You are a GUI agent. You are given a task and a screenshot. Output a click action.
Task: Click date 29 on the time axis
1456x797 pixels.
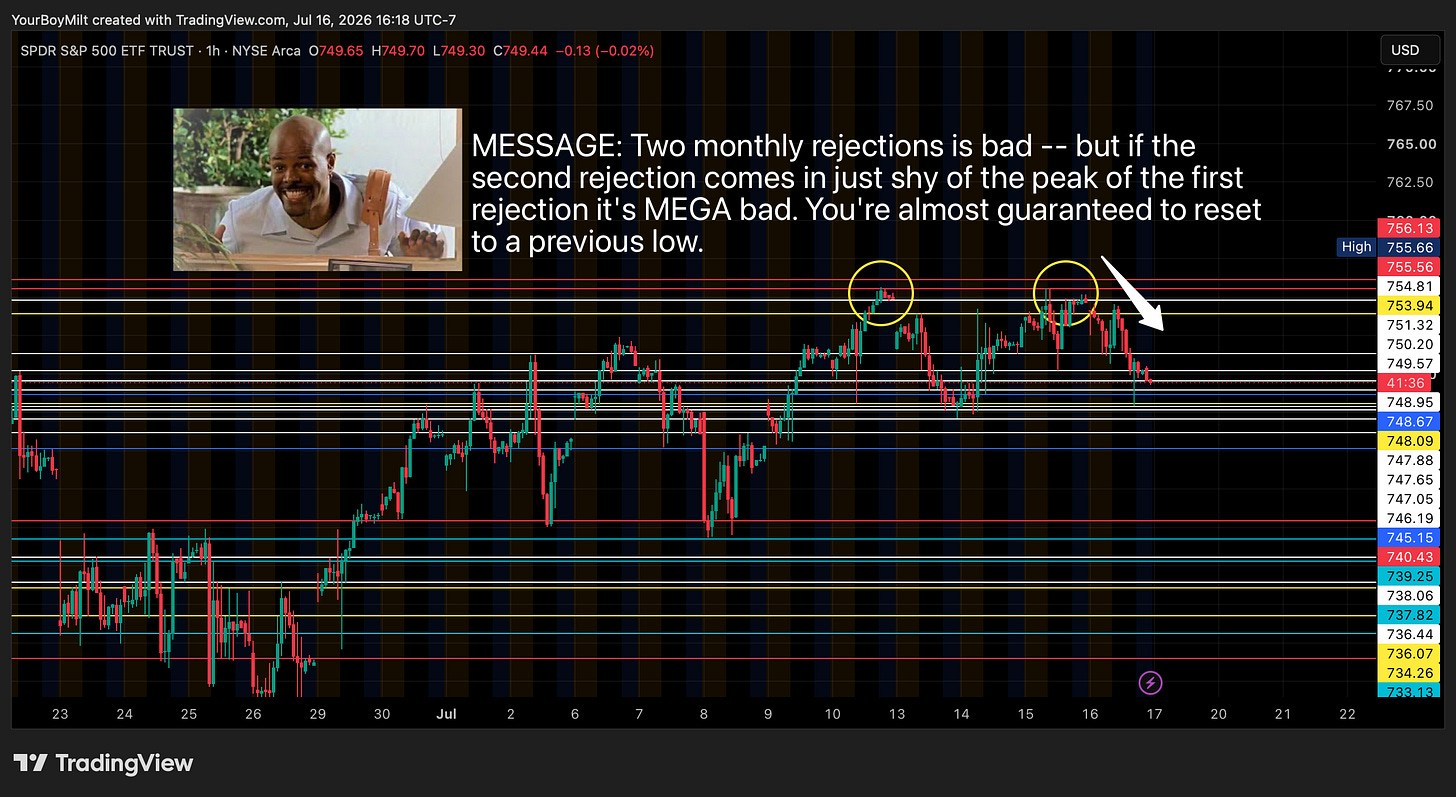pos(318,714)
